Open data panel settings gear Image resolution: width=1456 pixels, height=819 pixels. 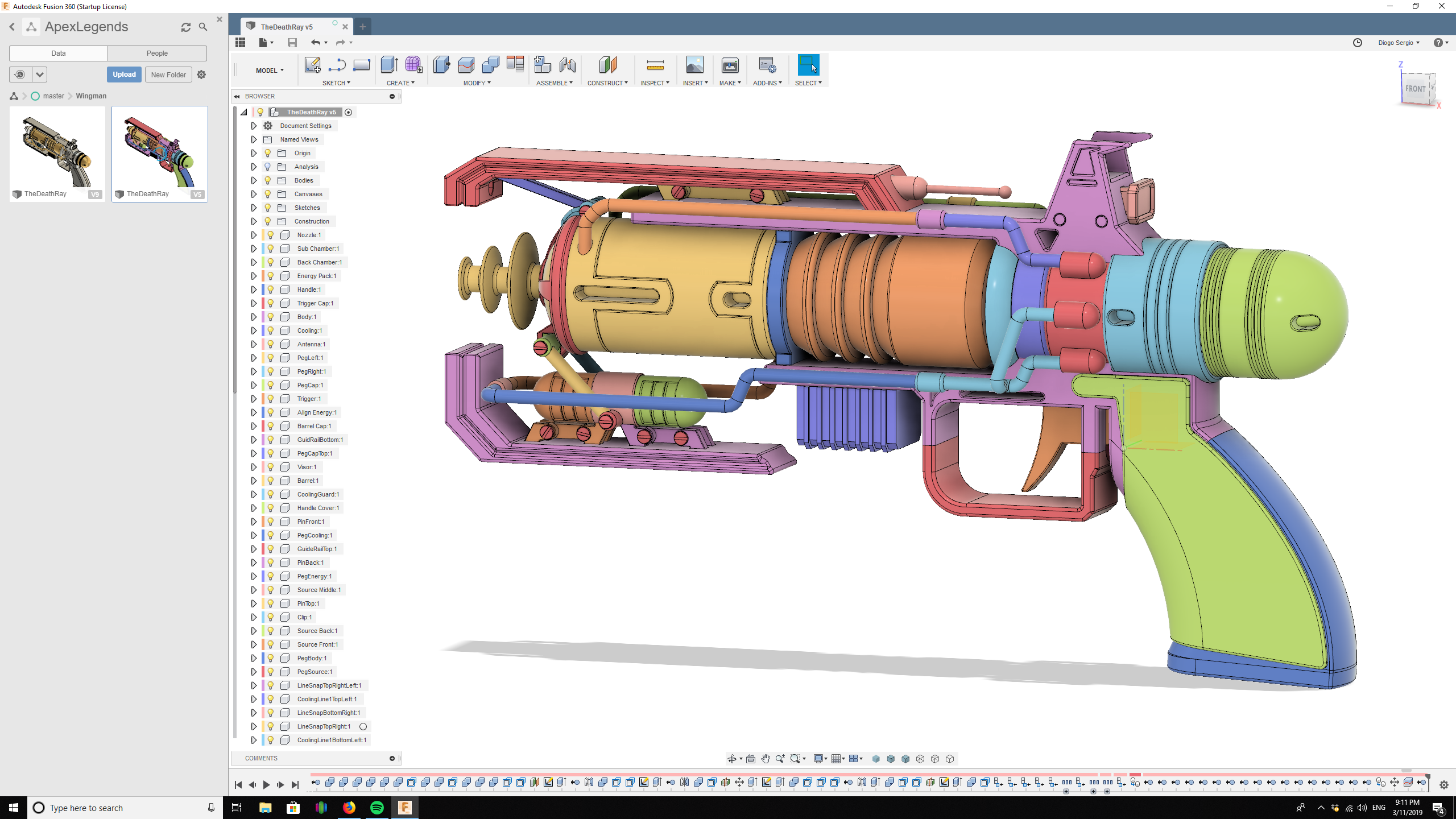point(201,75)
